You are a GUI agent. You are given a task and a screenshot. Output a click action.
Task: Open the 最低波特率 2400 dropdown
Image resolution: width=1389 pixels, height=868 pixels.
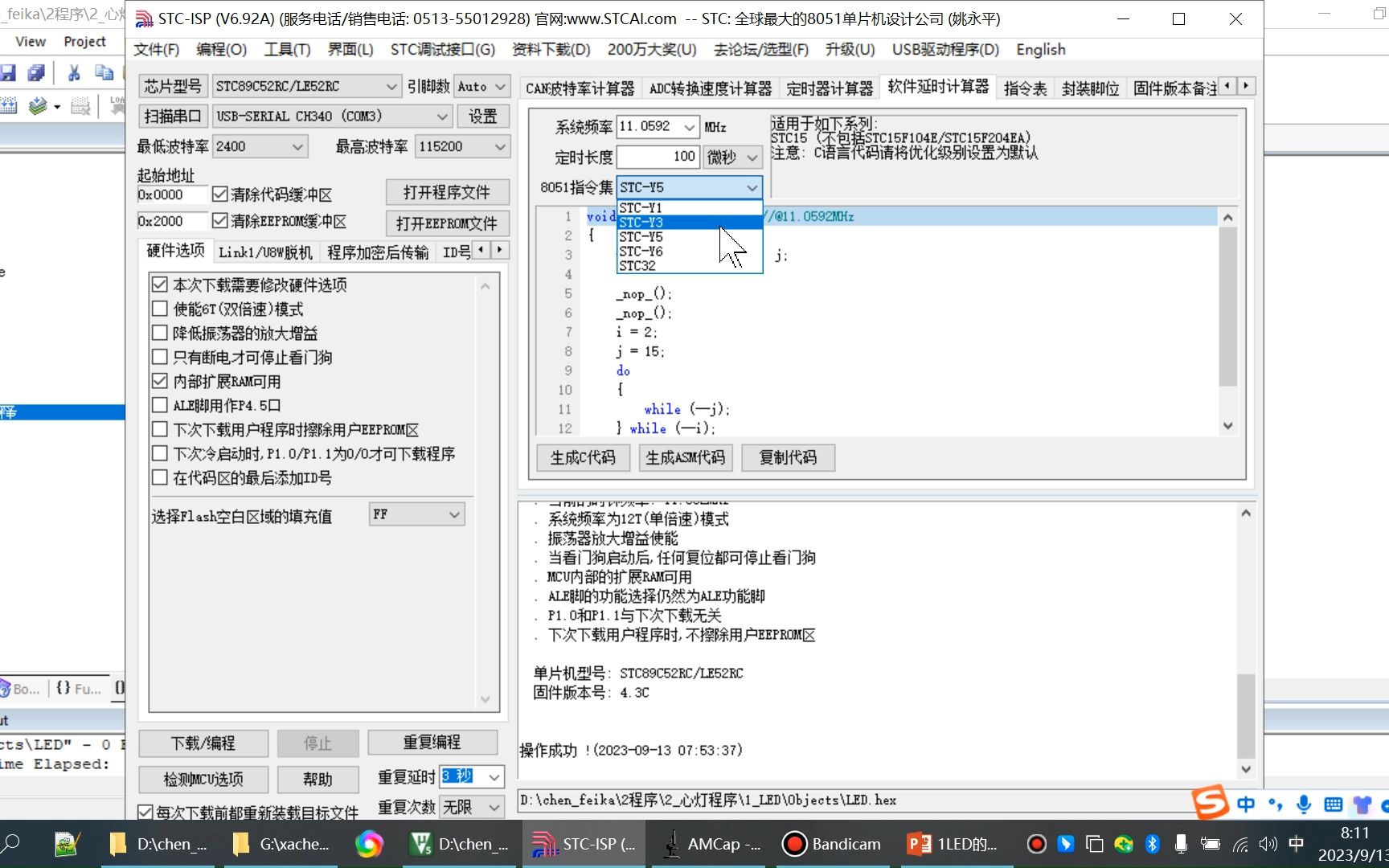pyautogui.click(x=260, y=146)
